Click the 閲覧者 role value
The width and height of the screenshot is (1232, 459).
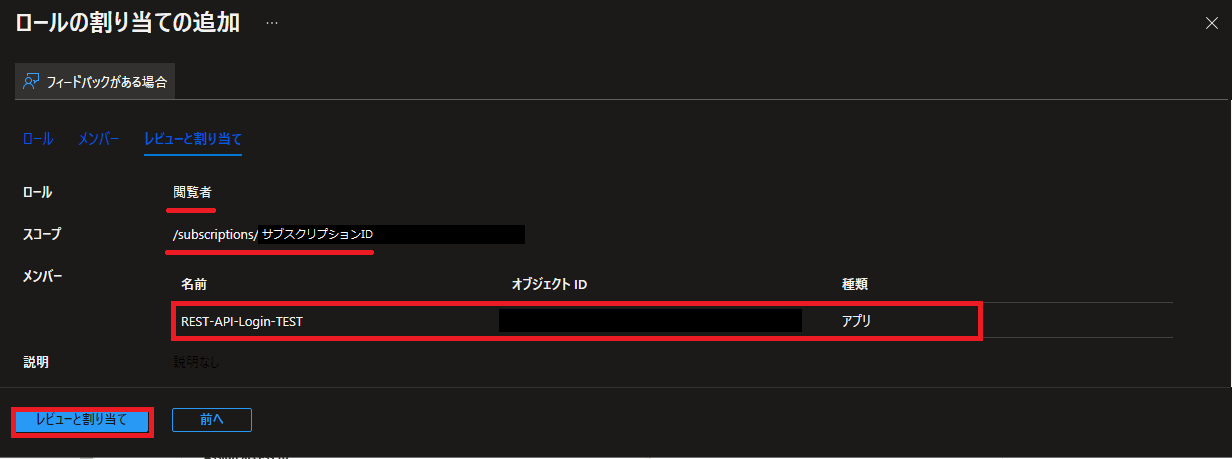coord(192,192)
